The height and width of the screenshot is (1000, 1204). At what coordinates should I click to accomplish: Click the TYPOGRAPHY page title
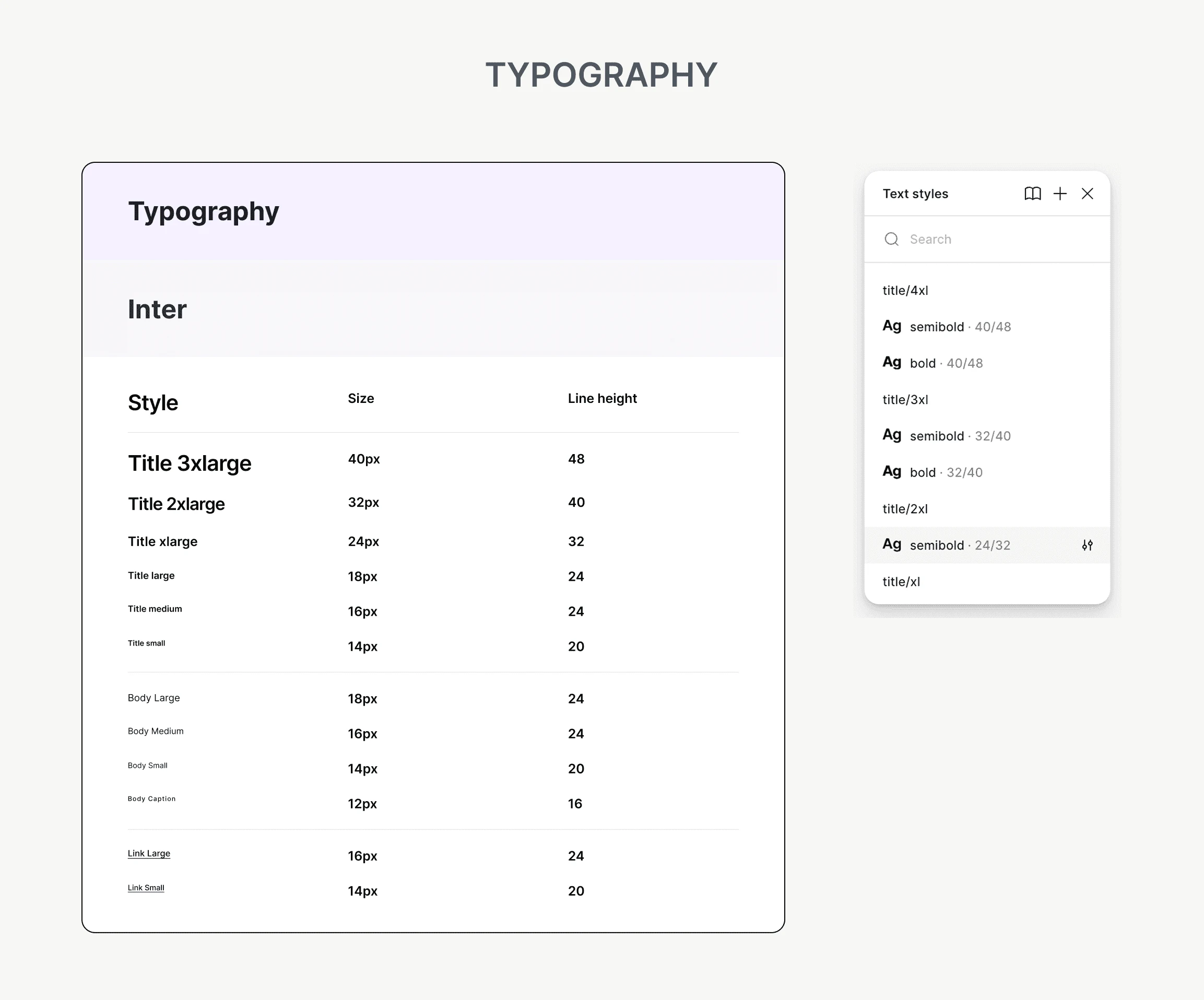pyautogui.click(x=601, y=75)
